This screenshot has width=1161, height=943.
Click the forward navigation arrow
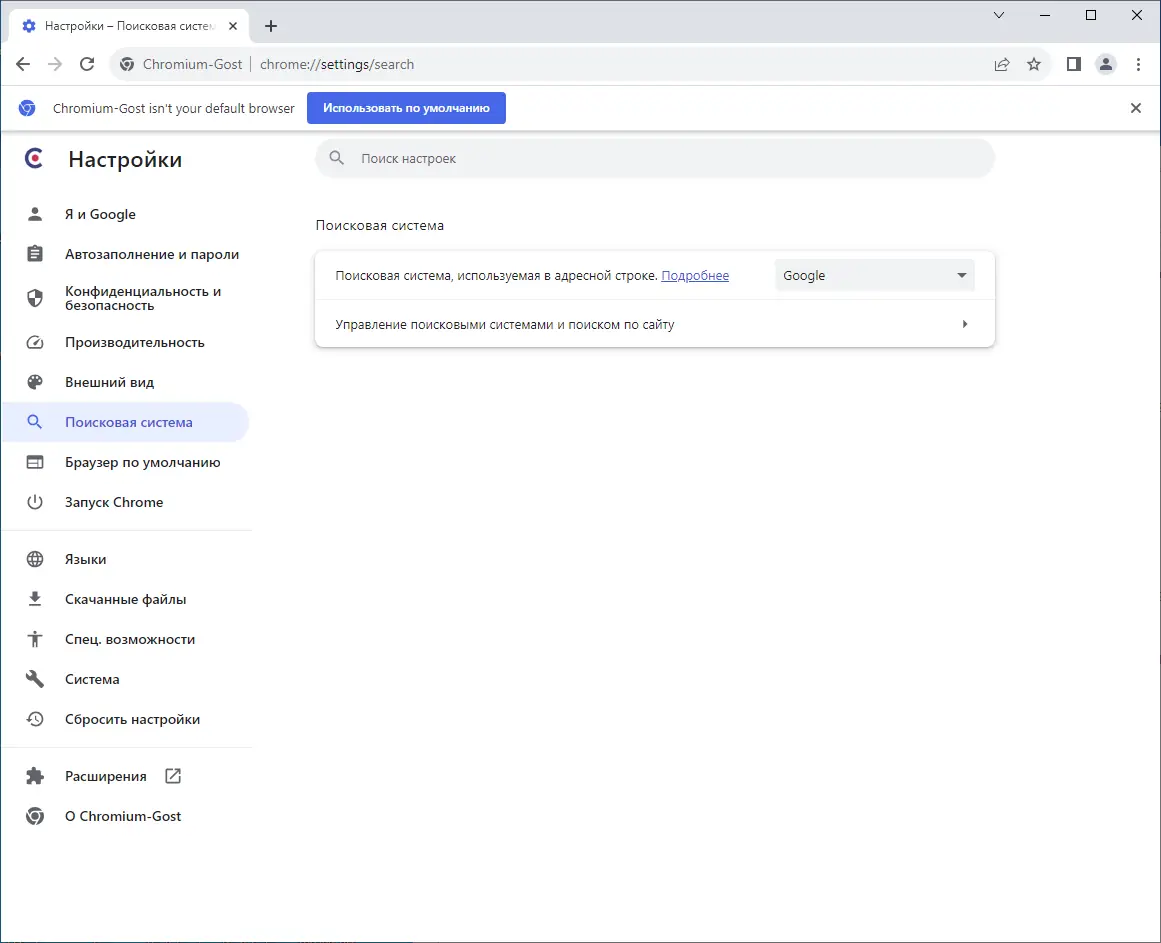tap(55, 64)
